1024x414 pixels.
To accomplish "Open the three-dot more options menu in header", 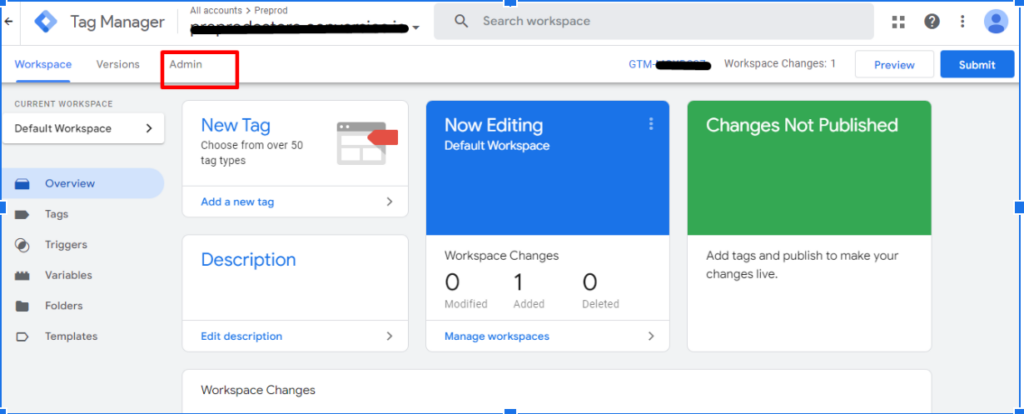I will 963,22.
